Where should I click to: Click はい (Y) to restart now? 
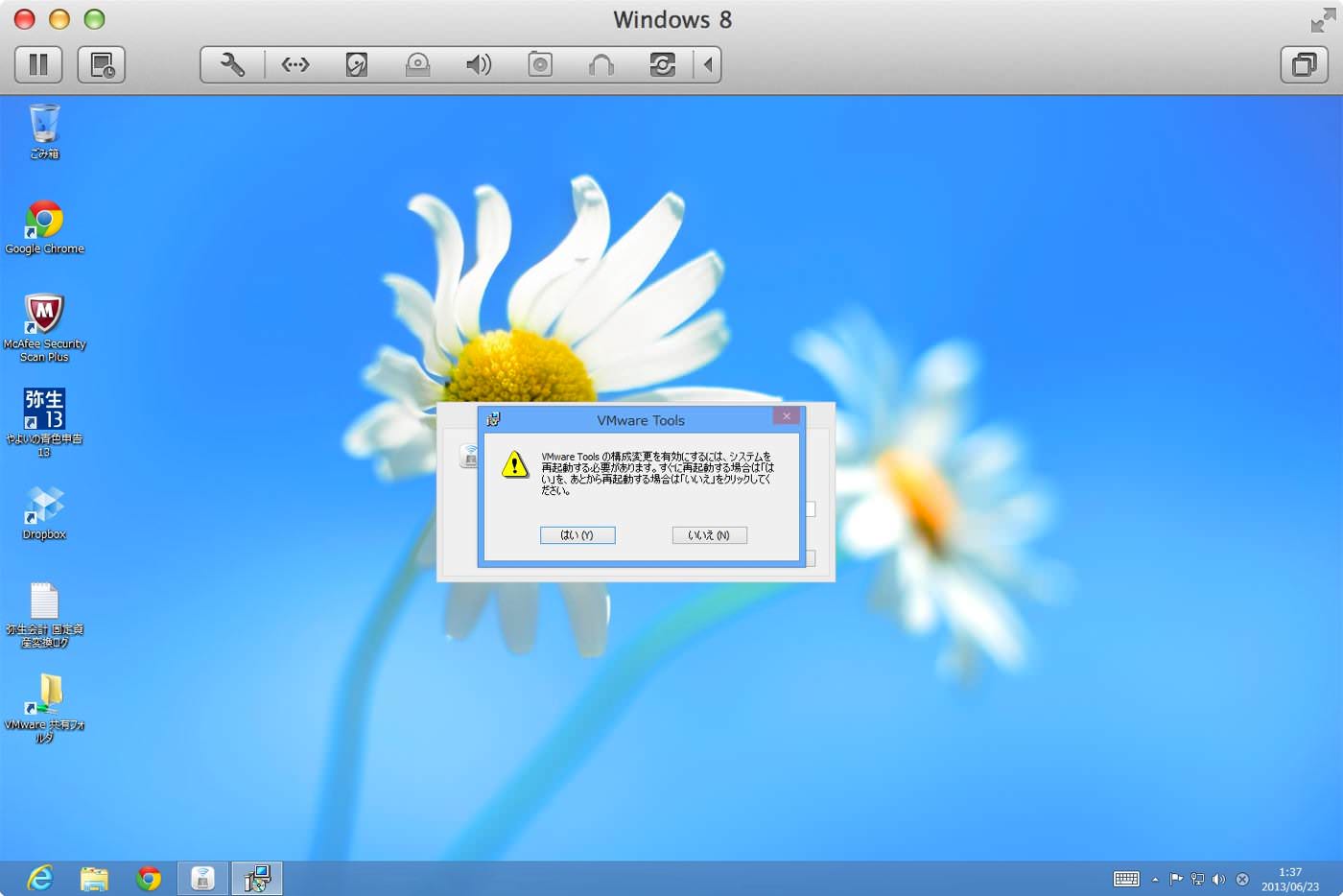click(x=577, y=535)
